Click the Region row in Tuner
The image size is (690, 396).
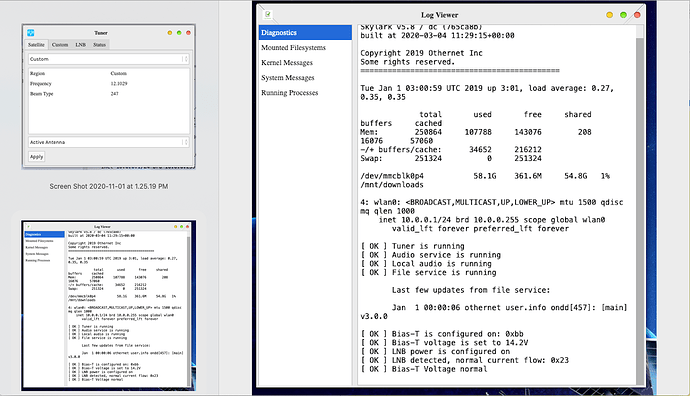pyautogui.click(x=109, y=73)
